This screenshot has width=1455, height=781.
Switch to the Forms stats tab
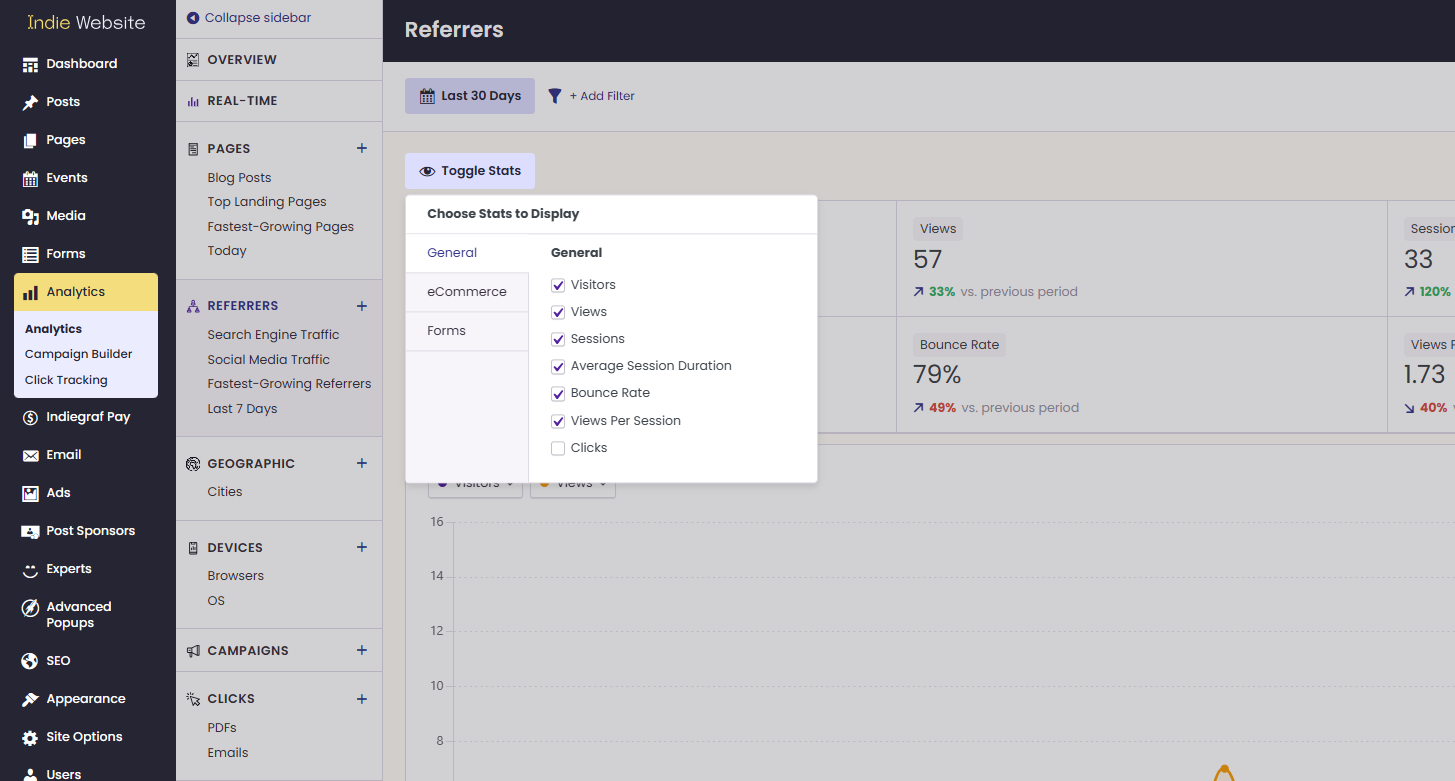click(467, 331)
